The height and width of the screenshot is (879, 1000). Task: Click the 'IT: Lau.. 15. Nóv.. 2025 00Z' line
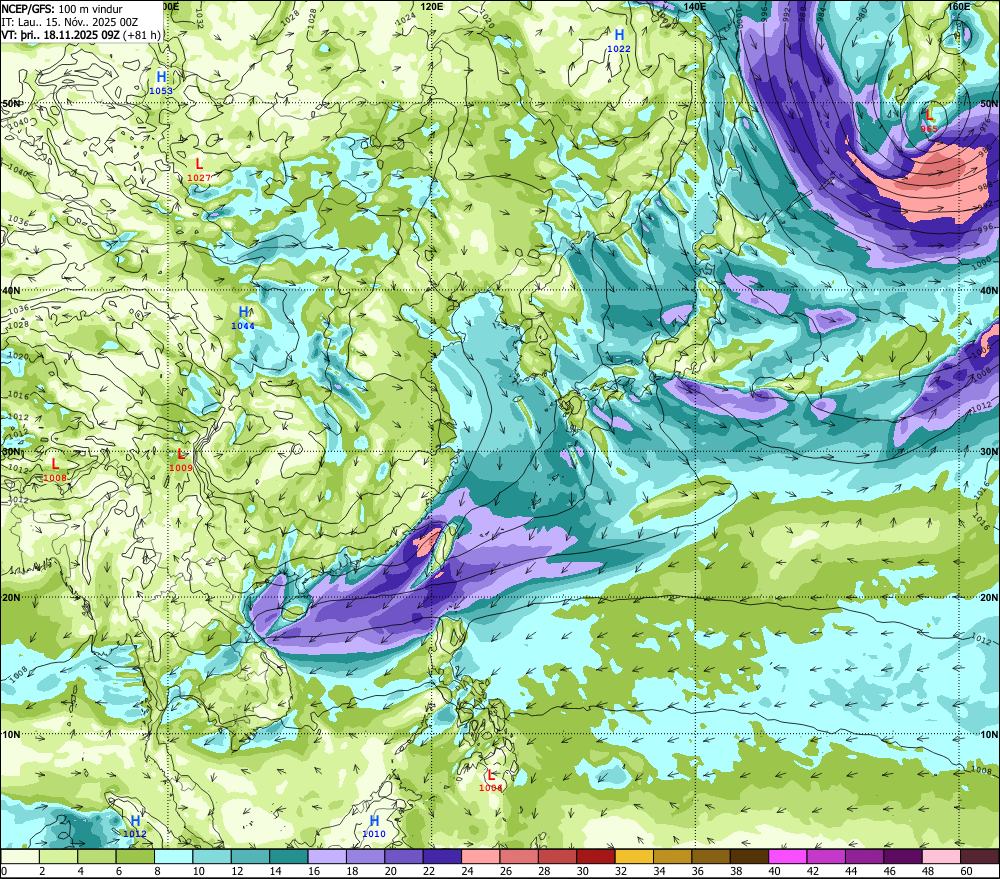click(70, 22)
